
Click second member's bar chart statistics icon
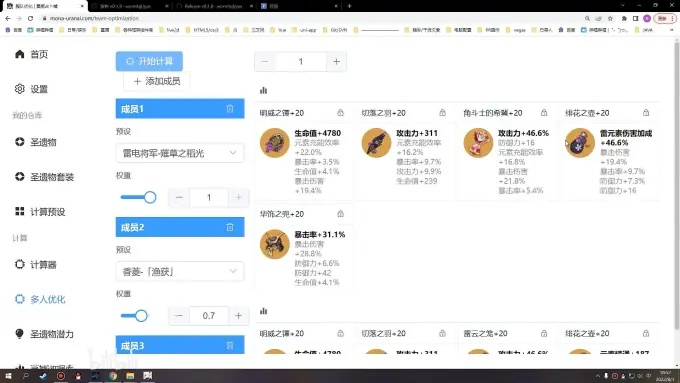tap(263, 311)
